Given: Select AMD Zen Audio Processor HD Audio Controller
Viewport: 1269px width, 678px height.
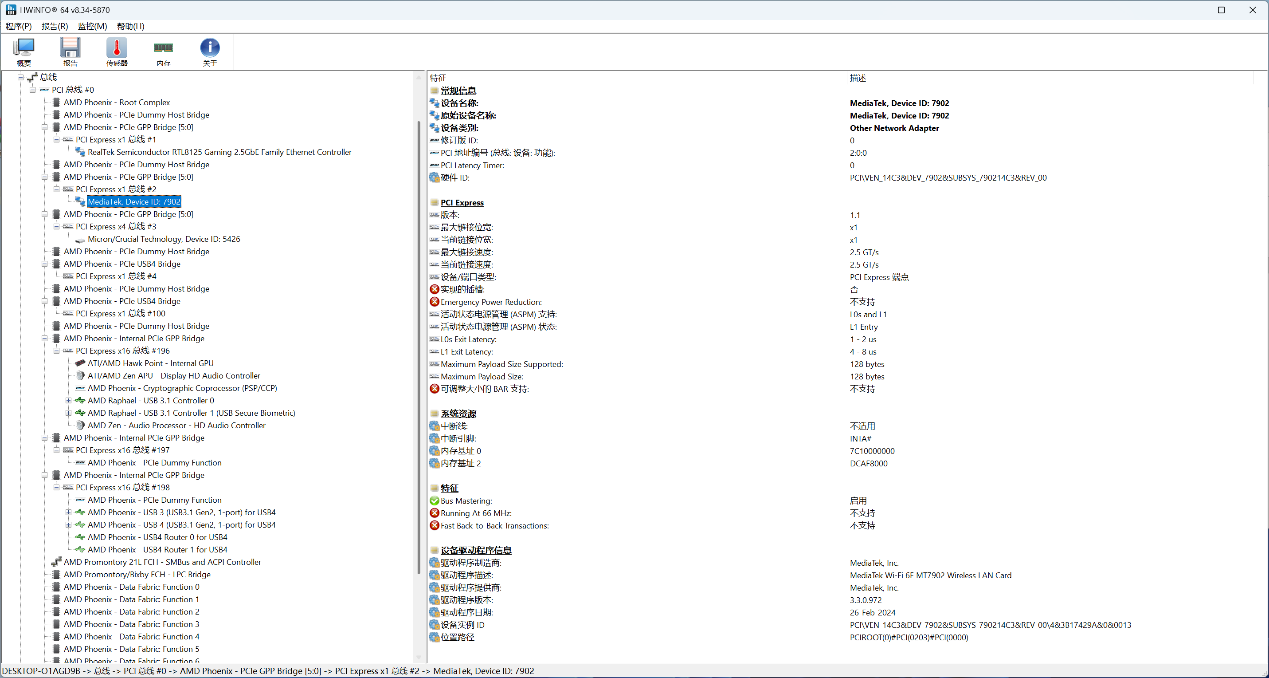Looking at the screenshot, I should click(x=176, y=425).
